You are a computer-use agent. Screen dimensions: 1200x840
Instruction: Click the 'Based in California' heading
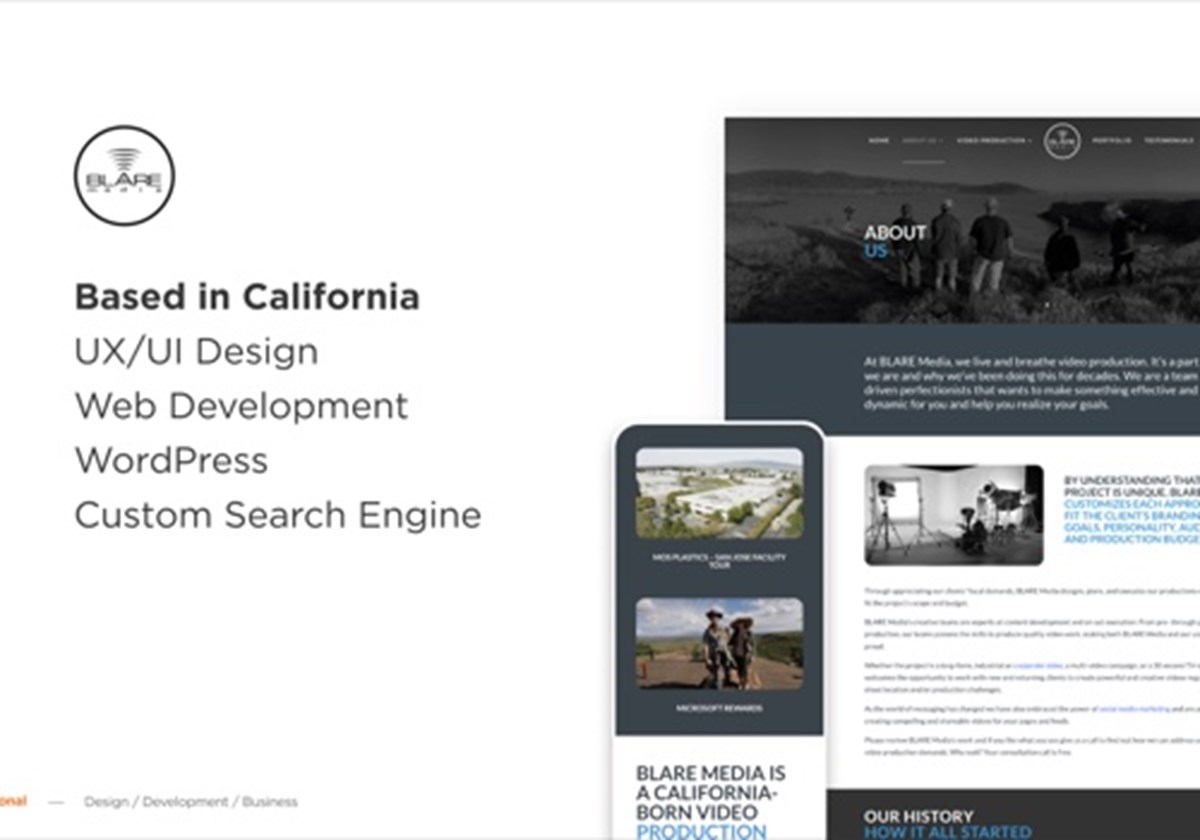coord(247,297)
